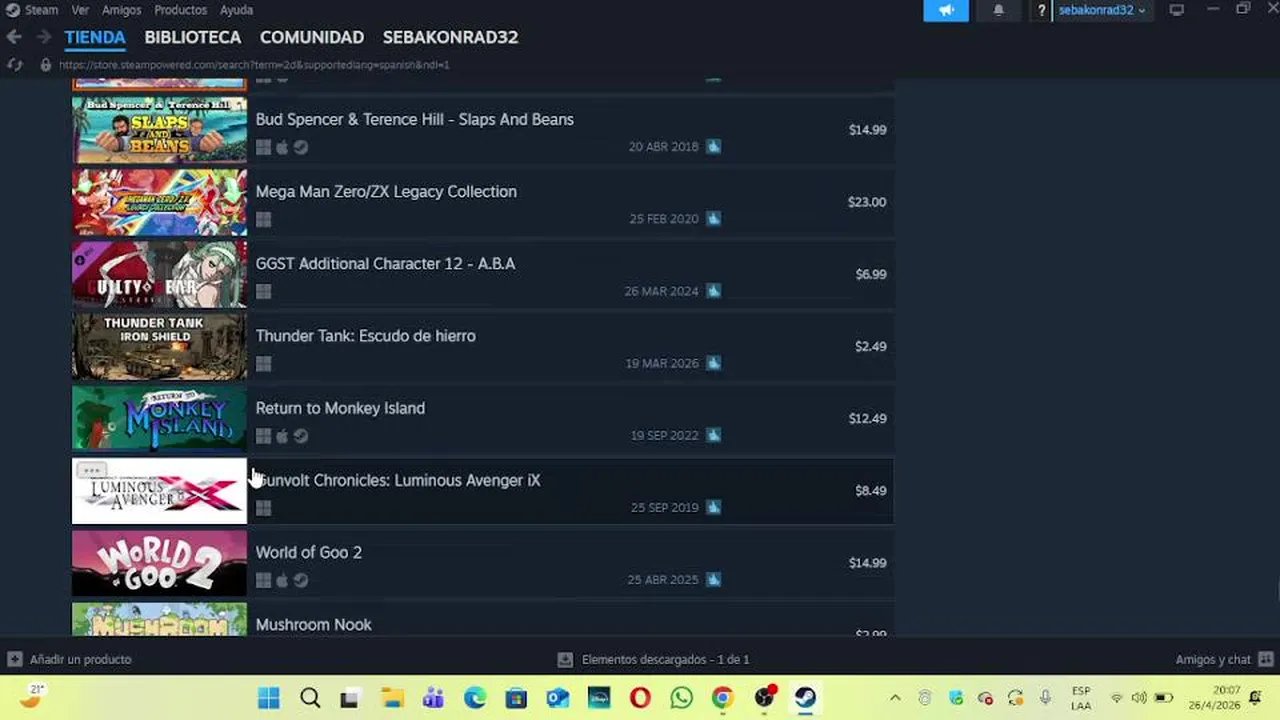Image resolution: width=1280 pixels, height=720 pixels.
Task: Click the store URL address text
Action: point(254,64)
